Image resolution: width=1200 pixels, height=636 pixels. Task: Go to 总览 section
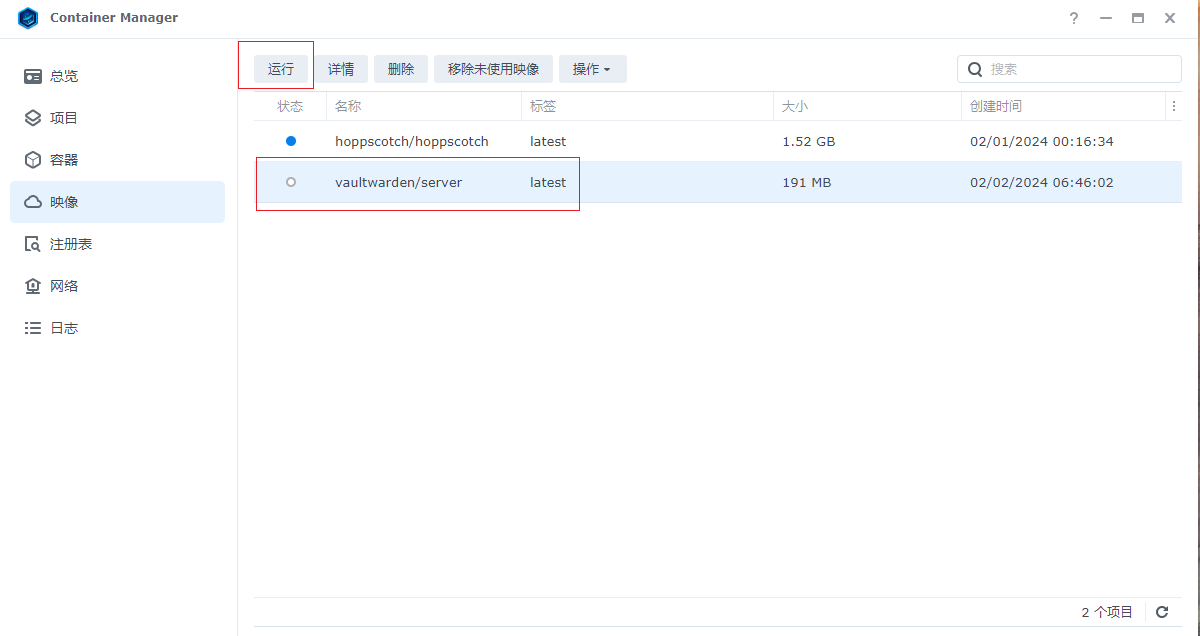click(x=117, y=76)
